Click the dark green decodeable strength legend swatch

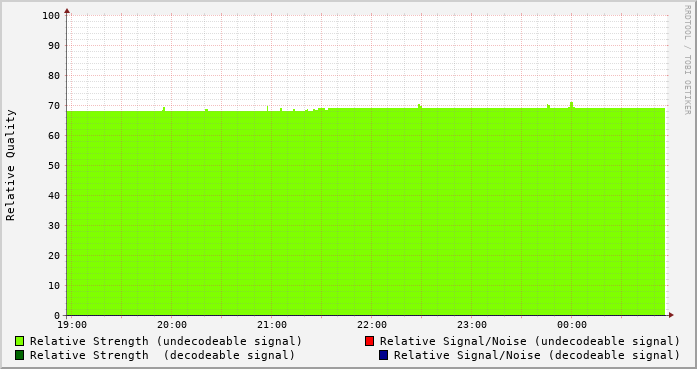(x=20, y=355)
